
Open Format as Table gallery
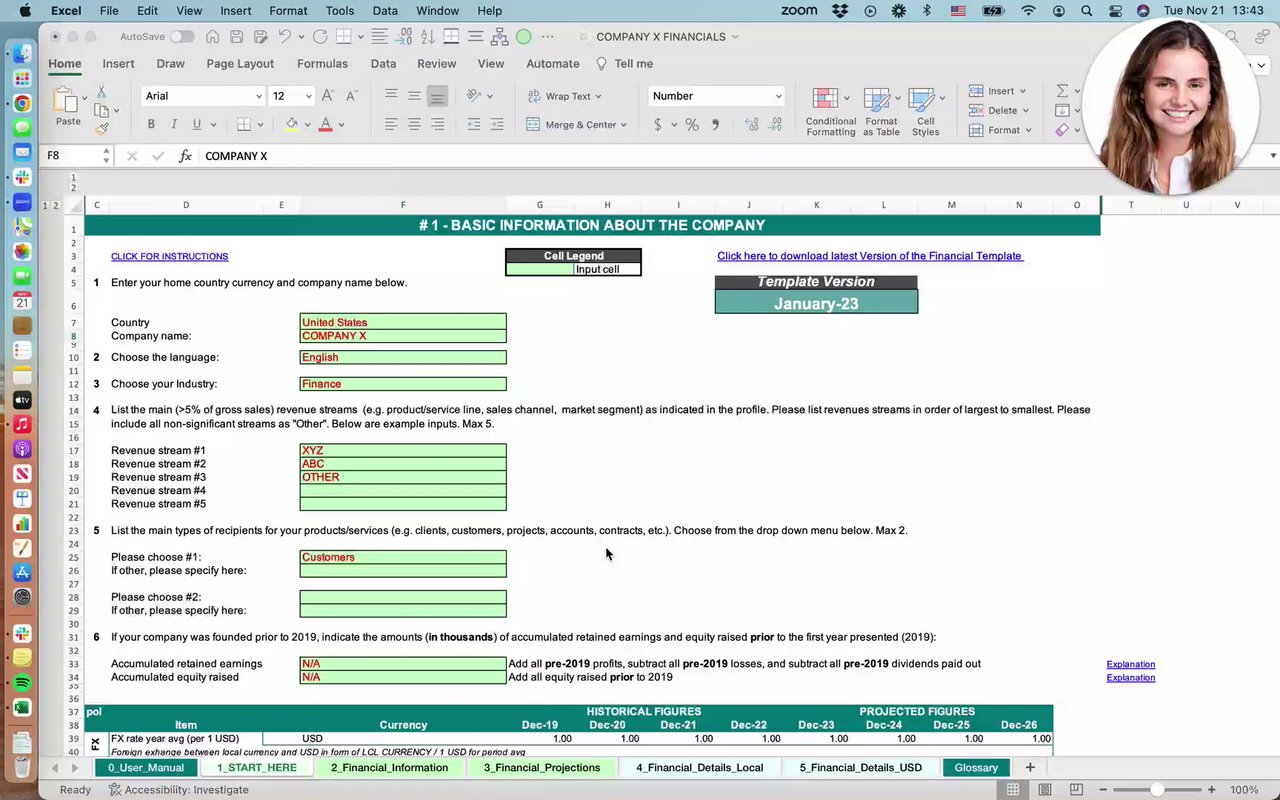881,112
